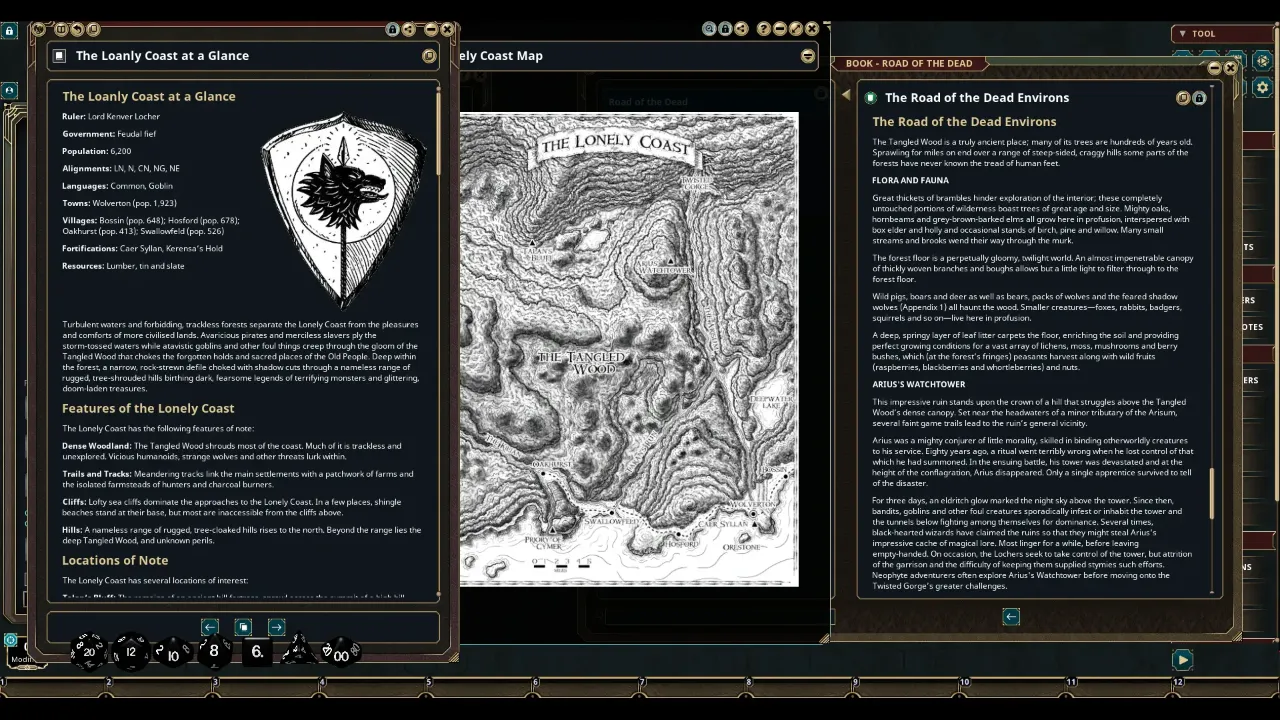Share the Loanly Coast at a Glance record
Viewport: 1280px width, 720px height.
pos(408,29)
